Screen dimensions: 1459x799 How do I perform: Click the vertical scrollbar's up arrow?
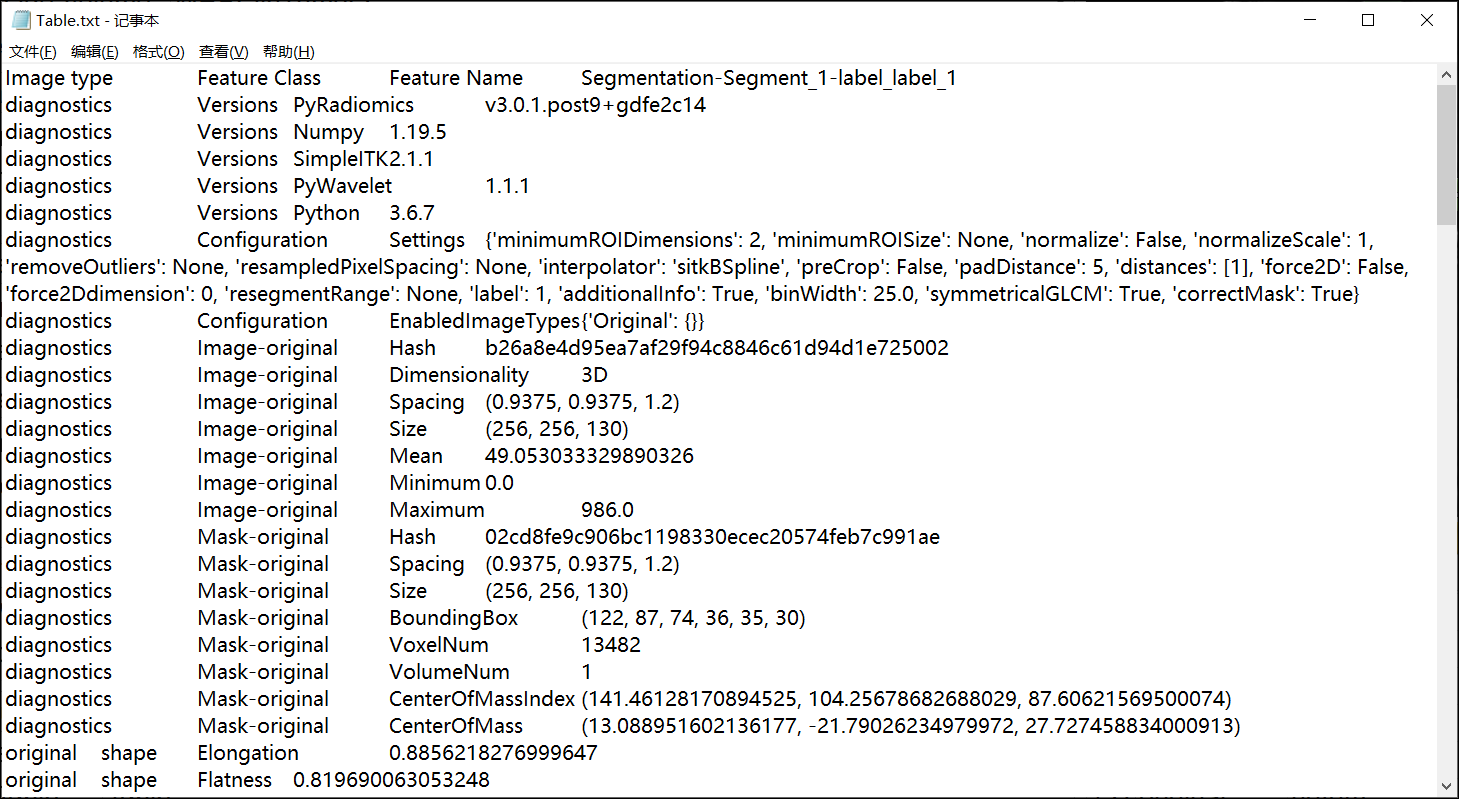[x=1446, y=75]
